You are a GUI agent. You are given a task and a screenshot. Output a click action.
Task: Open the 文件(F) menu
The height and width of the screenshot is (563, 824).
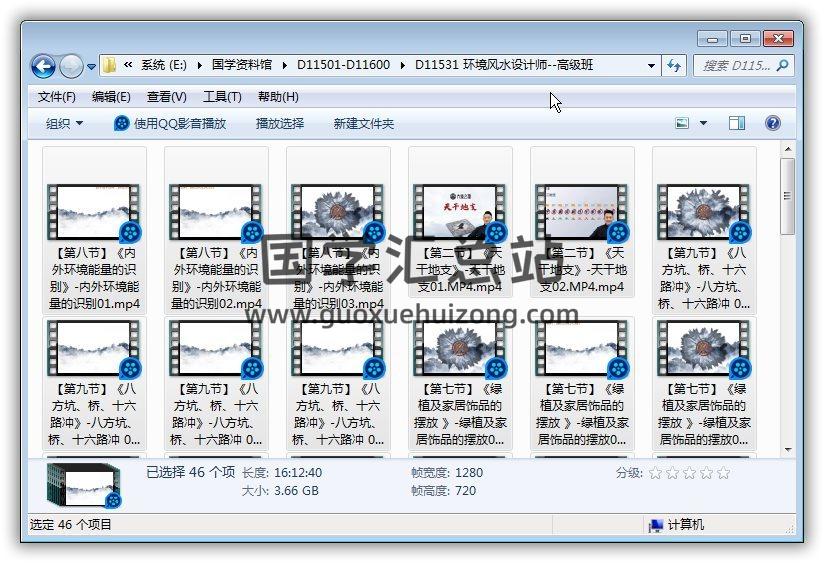(57, 97)
